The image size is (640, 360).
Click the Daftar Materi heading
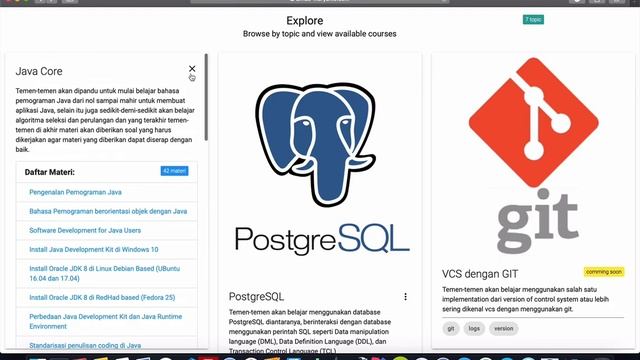(x=49, y=172)
